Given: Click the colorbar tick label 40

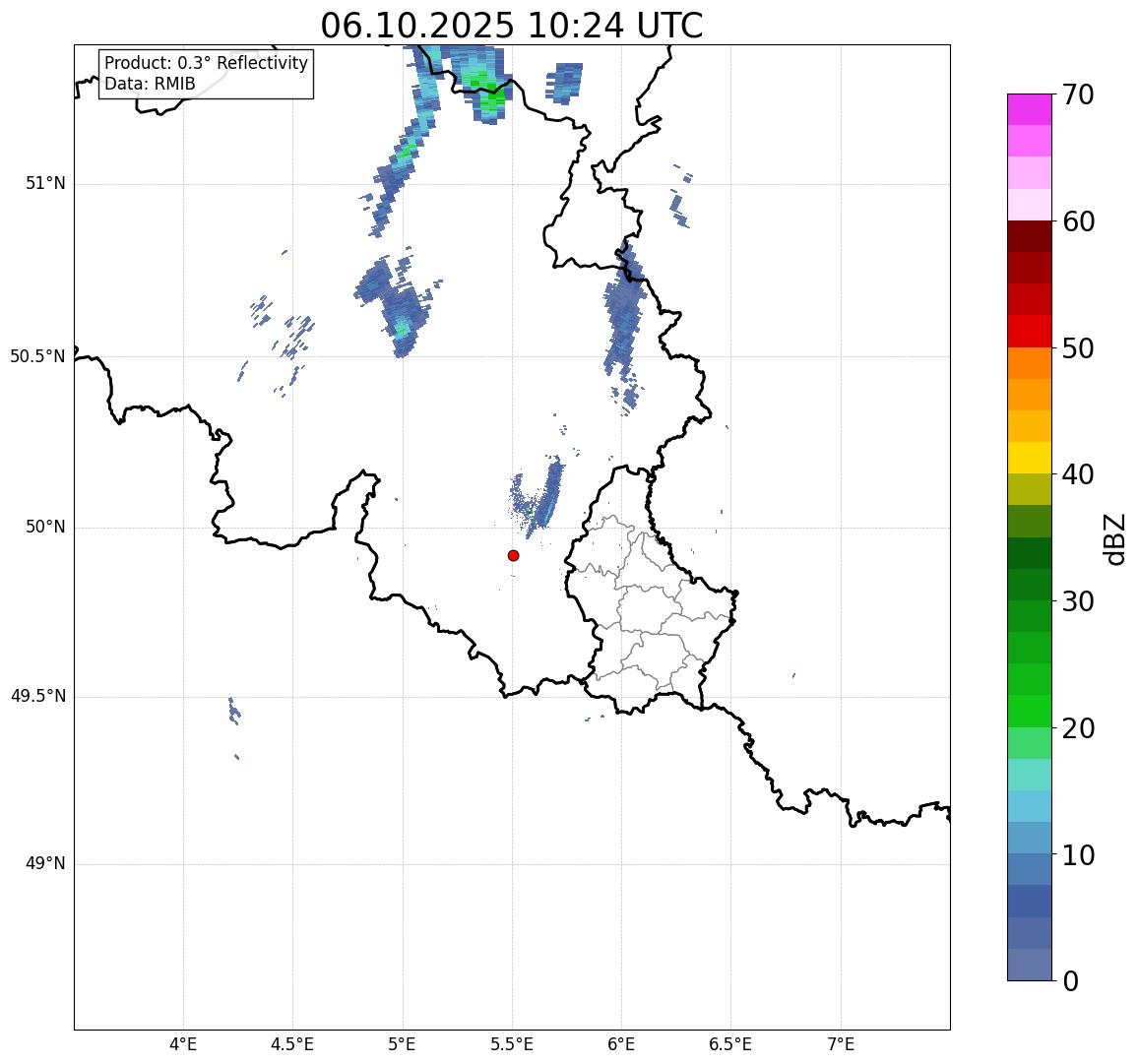Looking at the screenshot, I should 1079,474.
